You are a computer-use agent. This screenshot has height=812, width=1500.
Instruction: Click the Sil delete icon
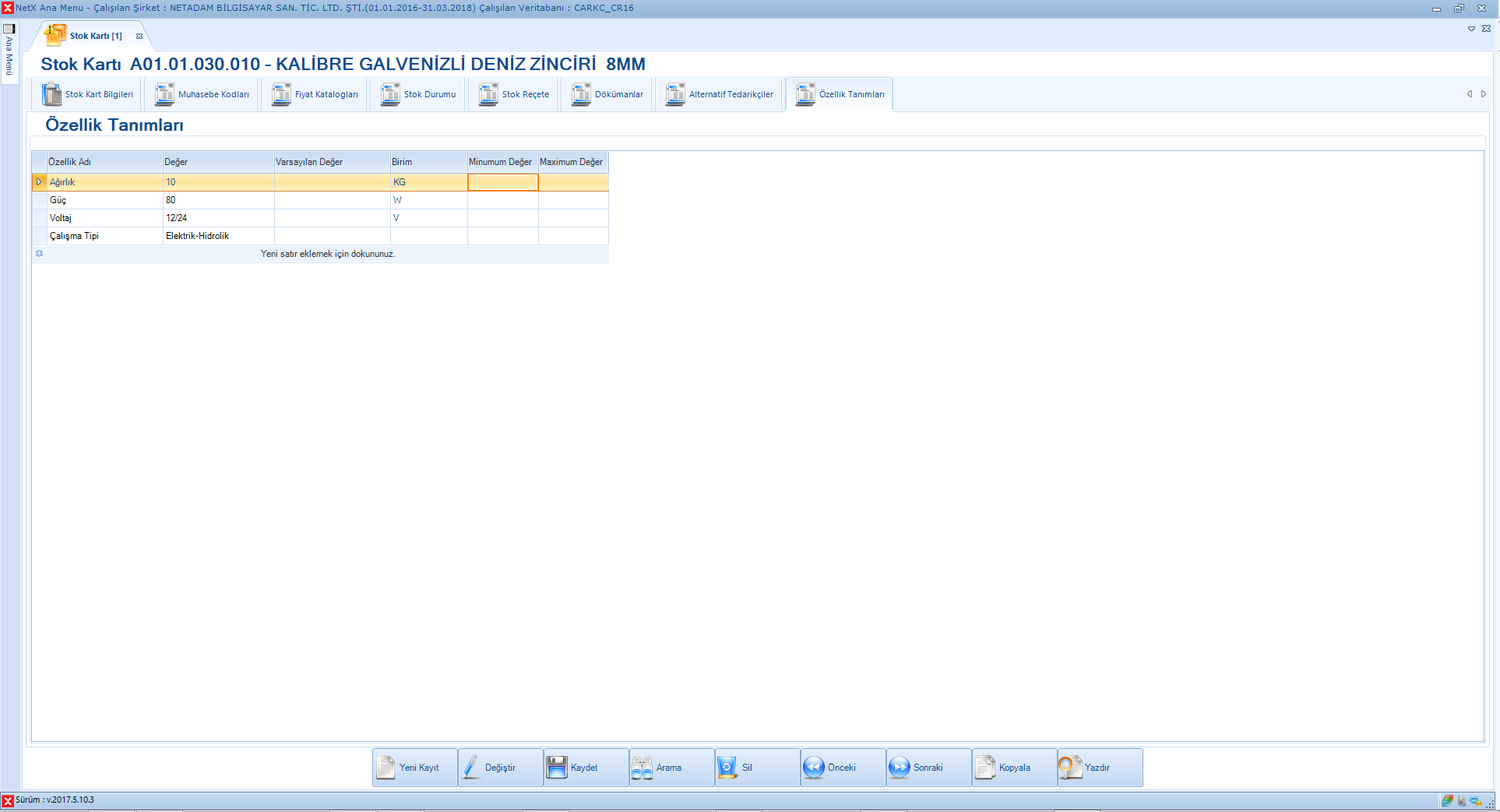(727, 768)
